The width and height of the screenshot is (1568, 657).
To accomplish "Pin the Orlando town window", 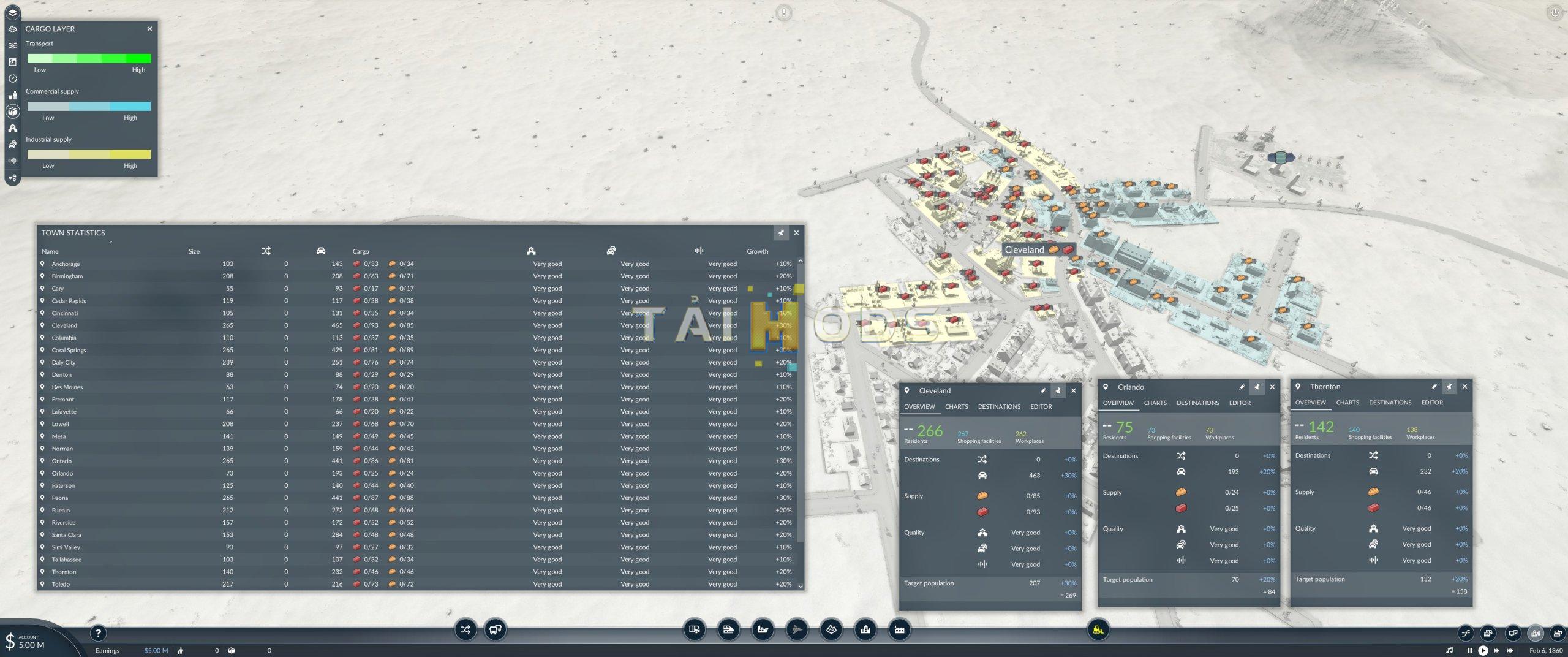I will pos(1257,387).
